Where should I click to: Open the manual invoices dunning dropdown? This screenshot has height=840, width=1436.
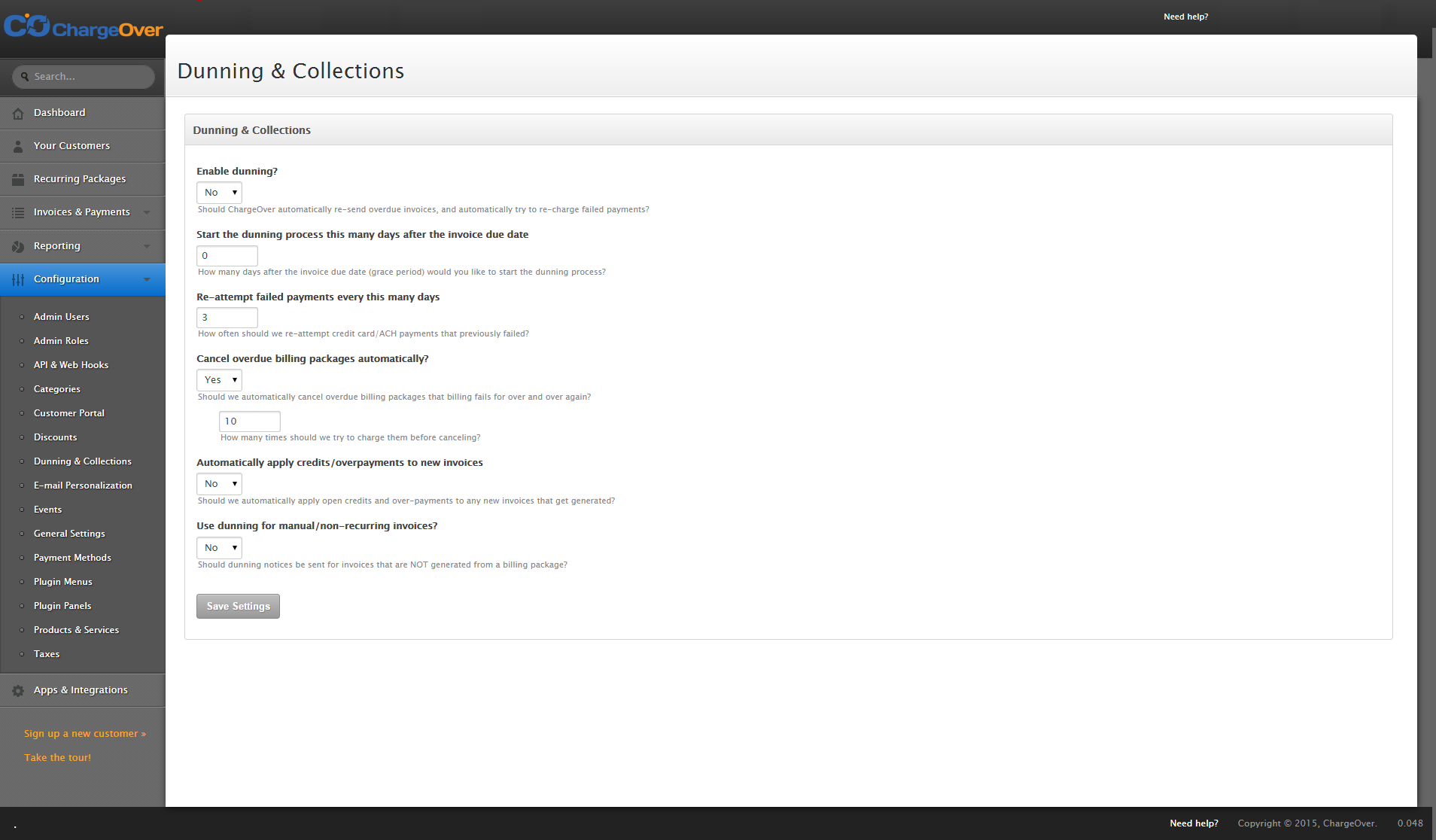[219, 548]
